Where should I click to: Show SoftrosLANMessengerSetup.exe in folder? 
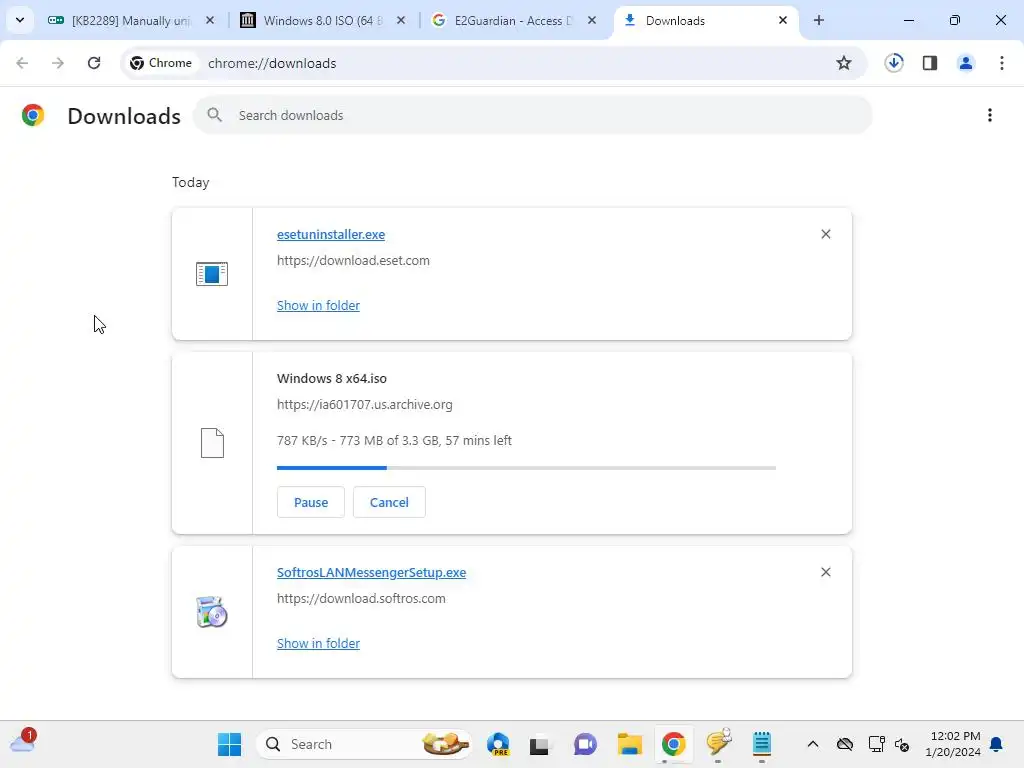tap(318, 643)
